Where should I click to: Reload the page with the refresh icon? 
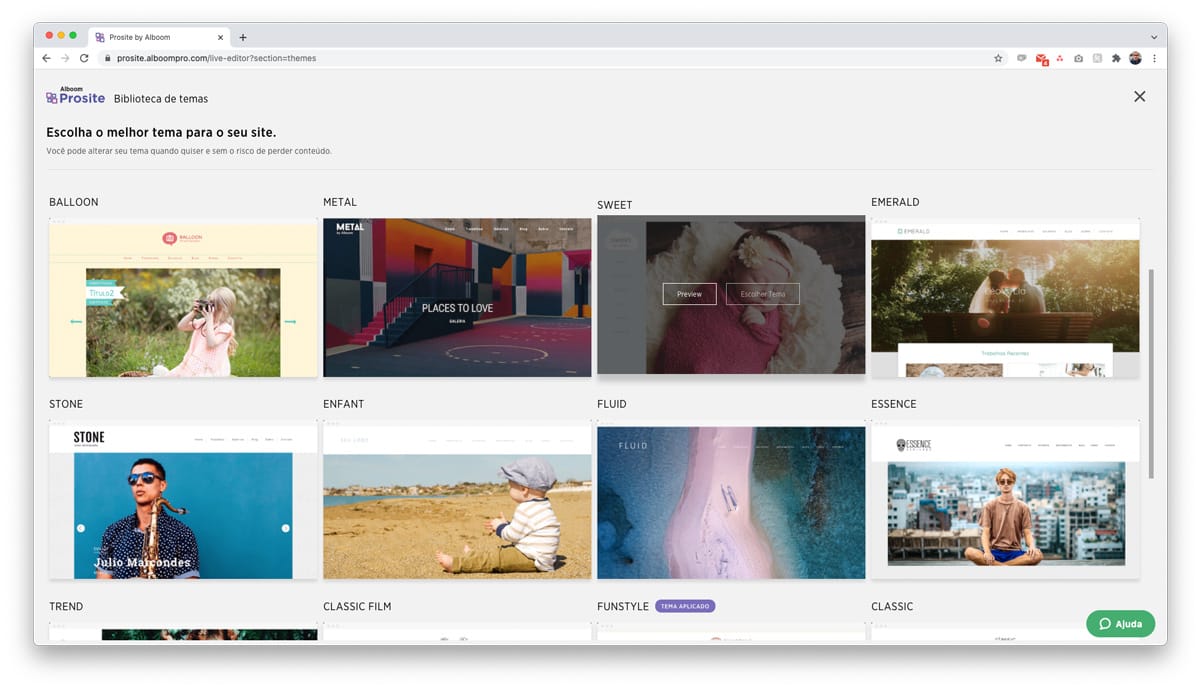[84, 58]
